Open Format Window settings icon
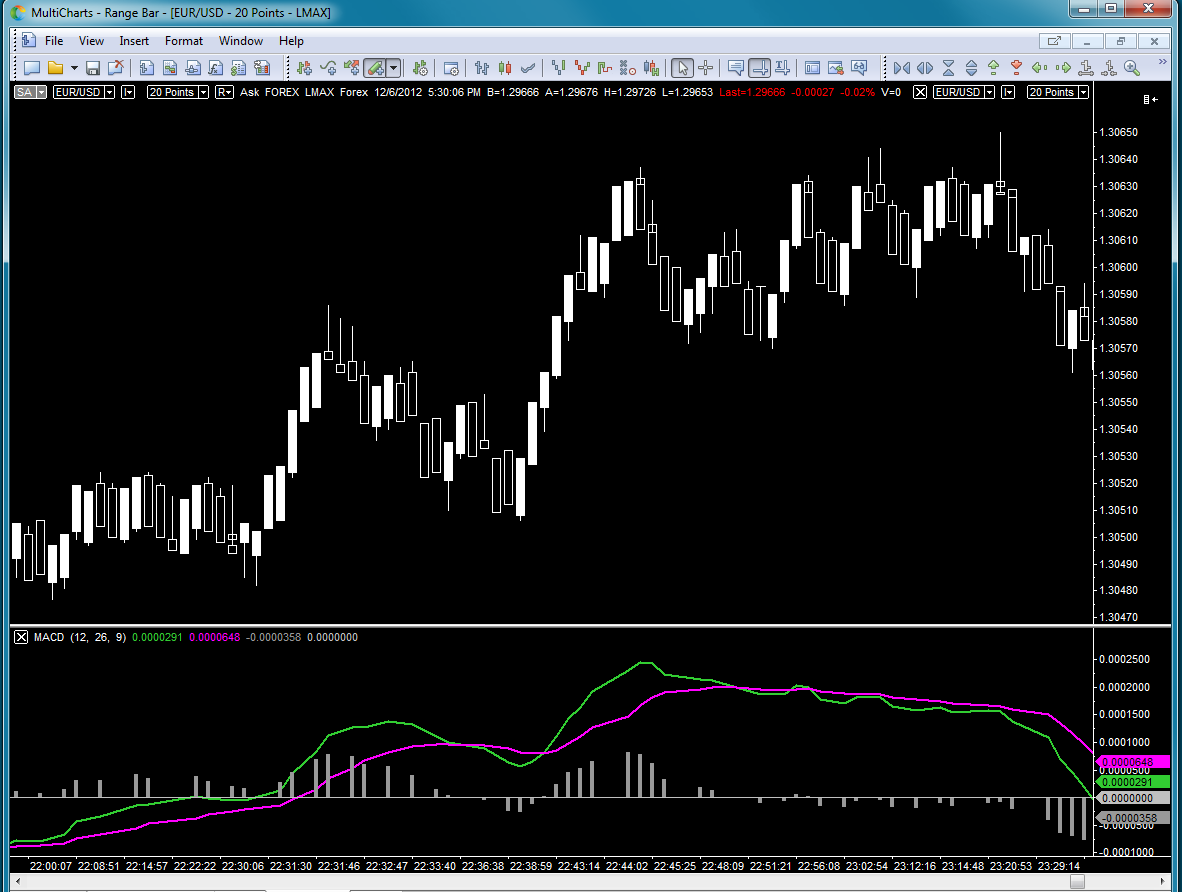 451,69
